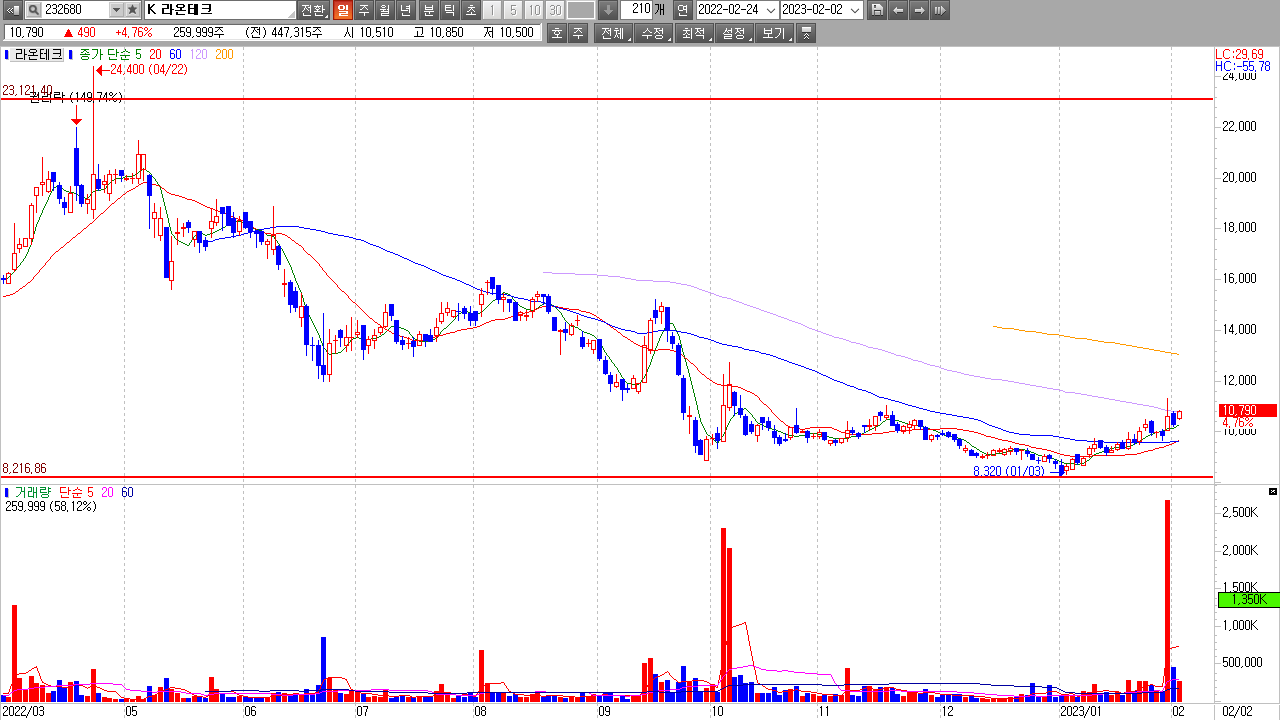Open the 전체 dropdown menu

[x=613, y=33]
